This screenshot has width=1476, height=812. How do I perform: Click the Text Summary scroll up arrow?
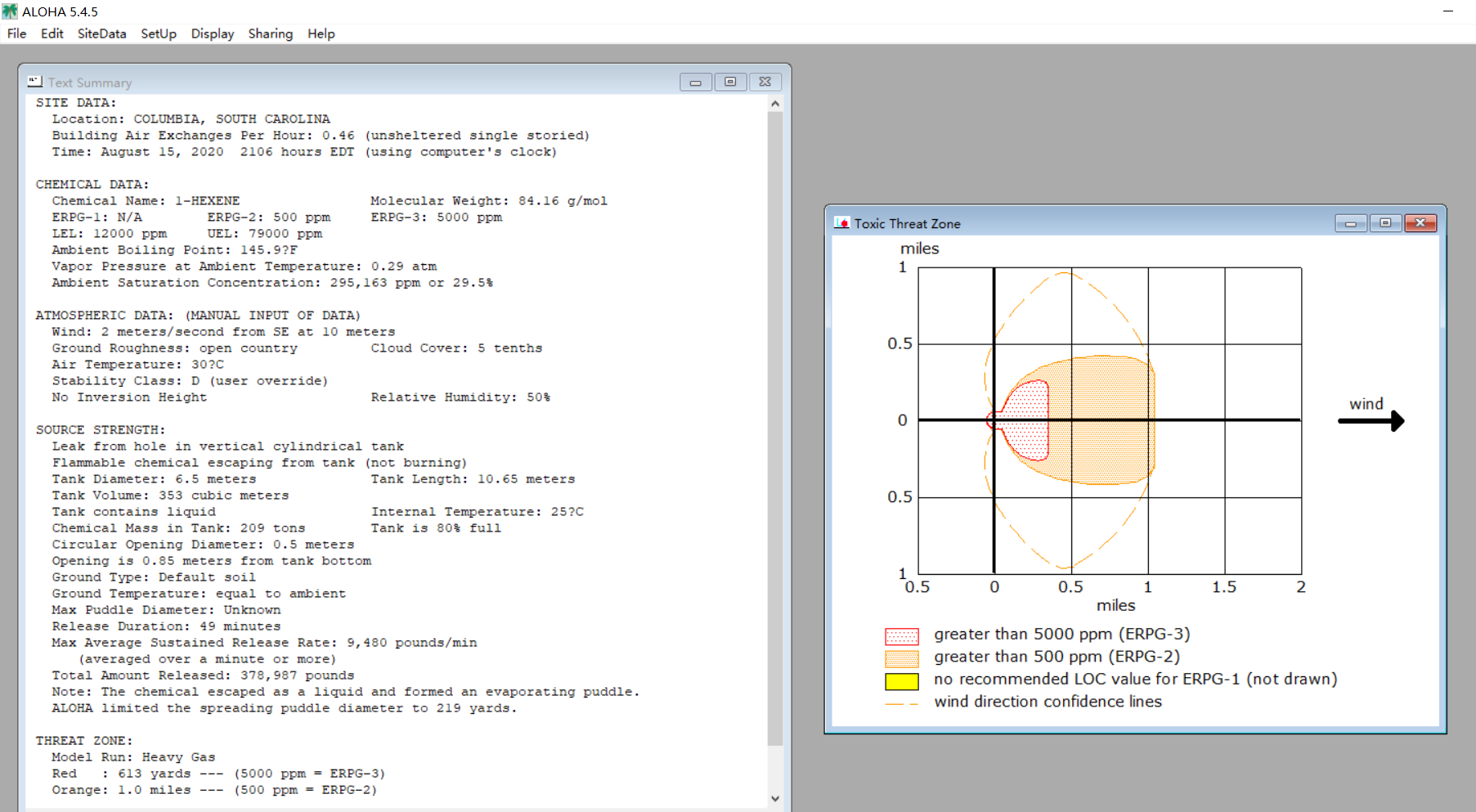(775, 104)
